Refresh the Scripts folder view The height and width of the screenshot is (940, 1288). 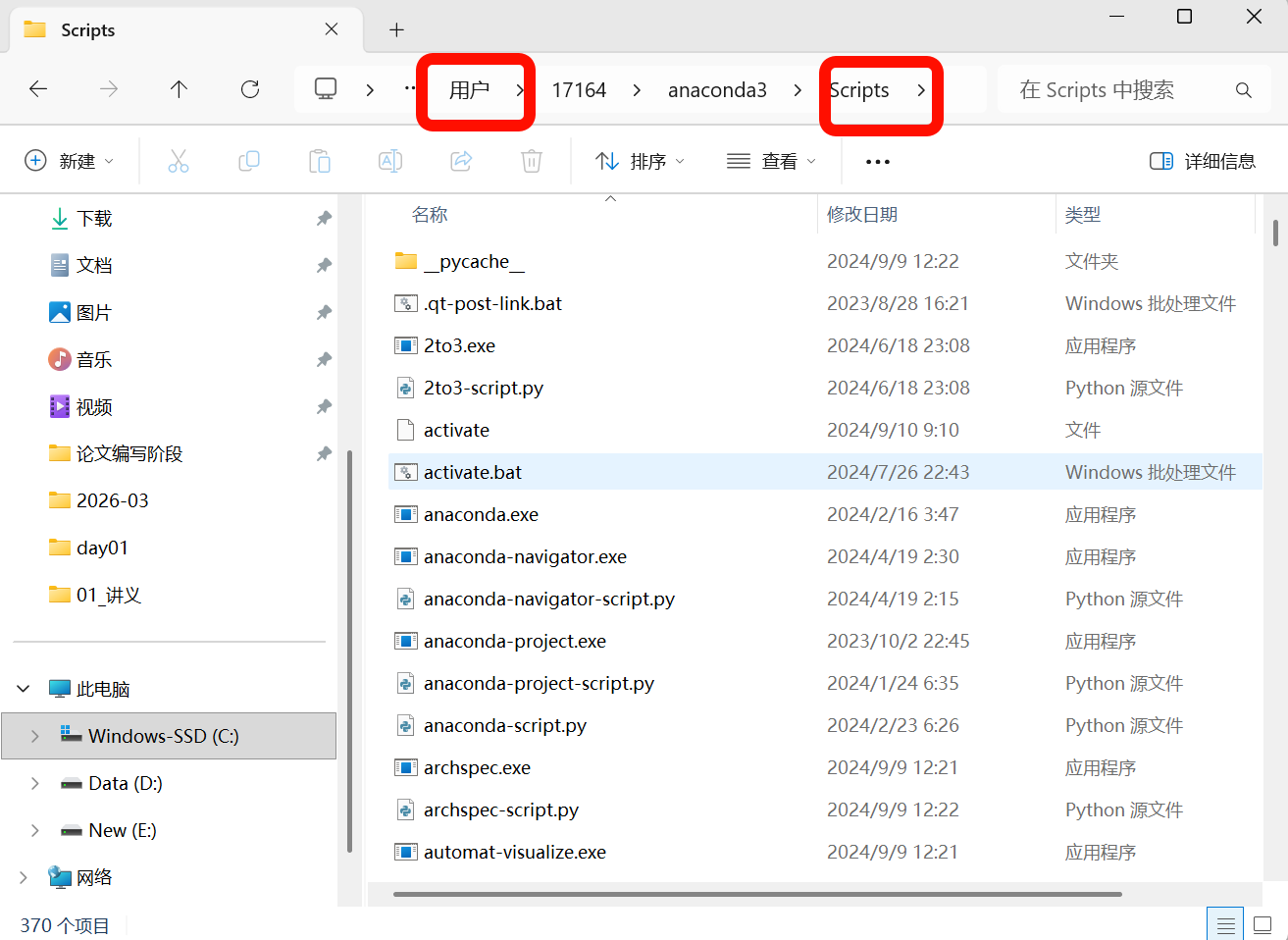(250, 89)
